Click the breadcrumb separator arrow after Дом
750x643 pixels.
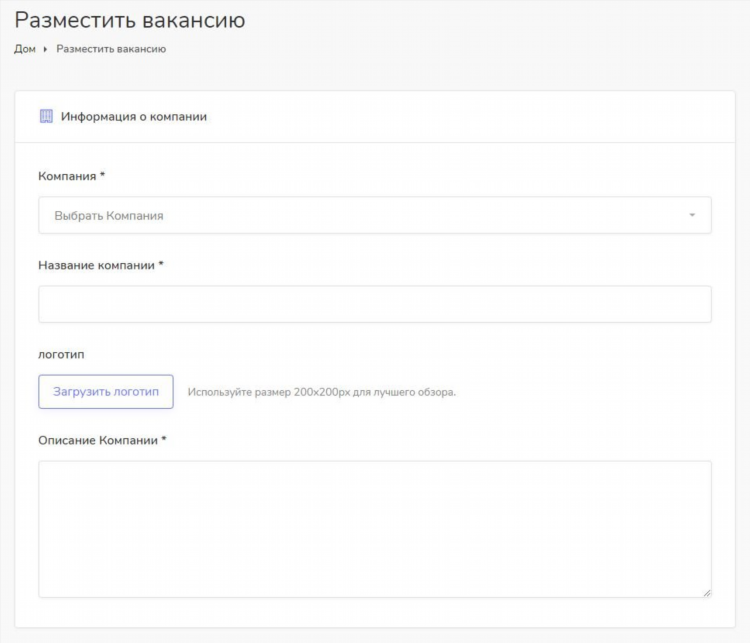tap(45, 49)
